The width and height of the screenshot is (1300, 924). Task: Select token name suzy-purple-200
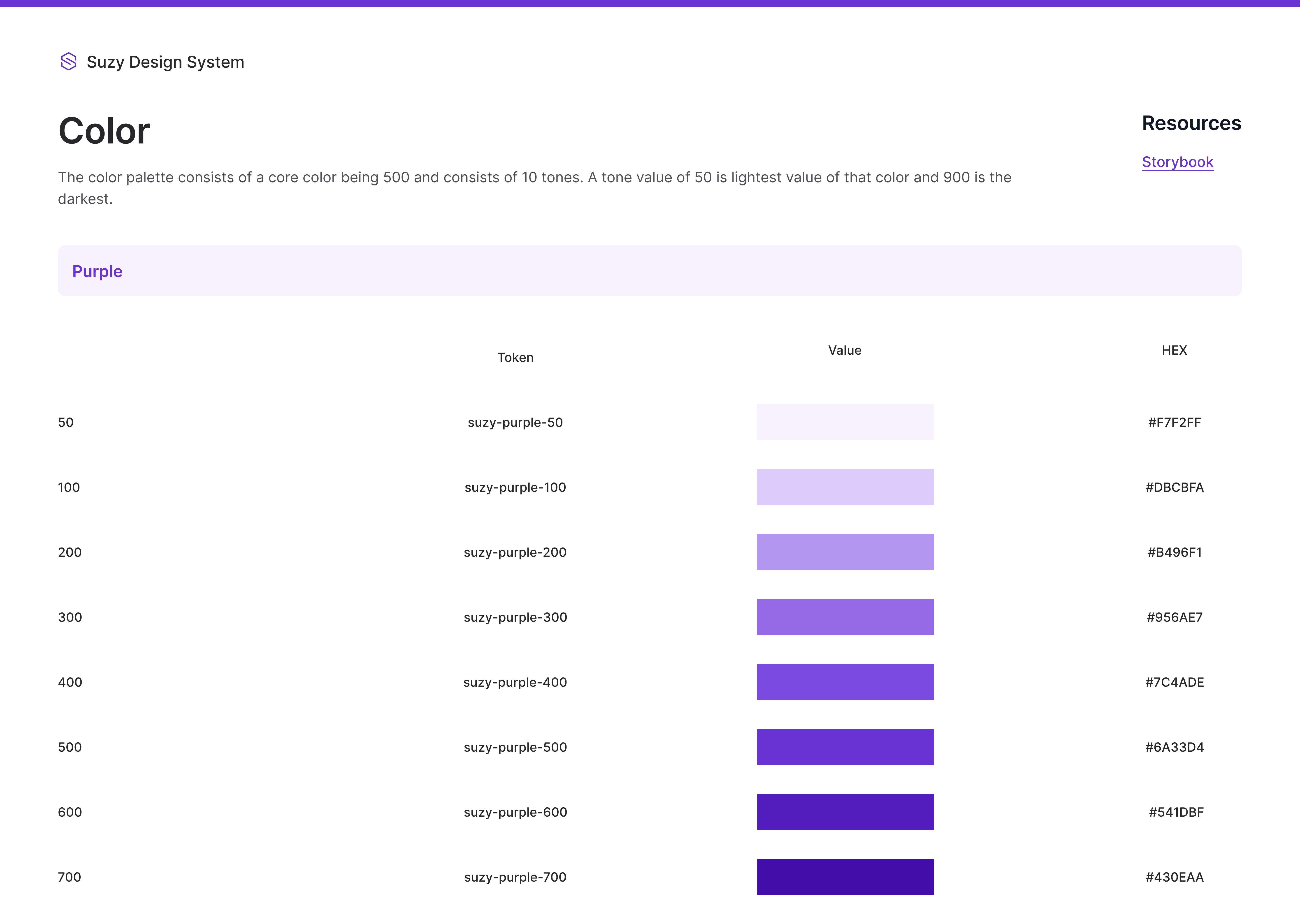pyautogui.click(x=515, y=552)
